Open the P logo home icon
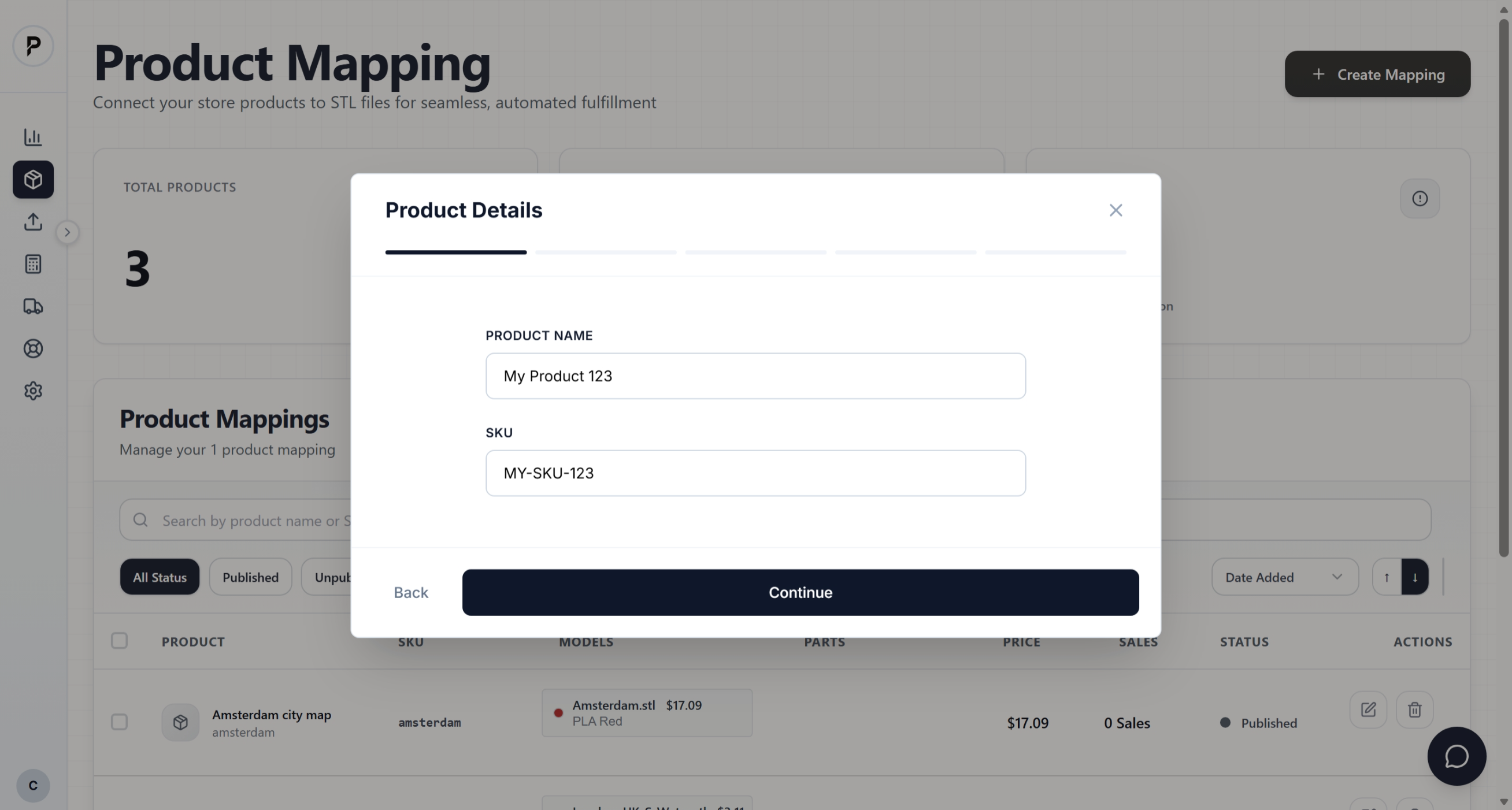1512x810 pixels. [33, 46]
